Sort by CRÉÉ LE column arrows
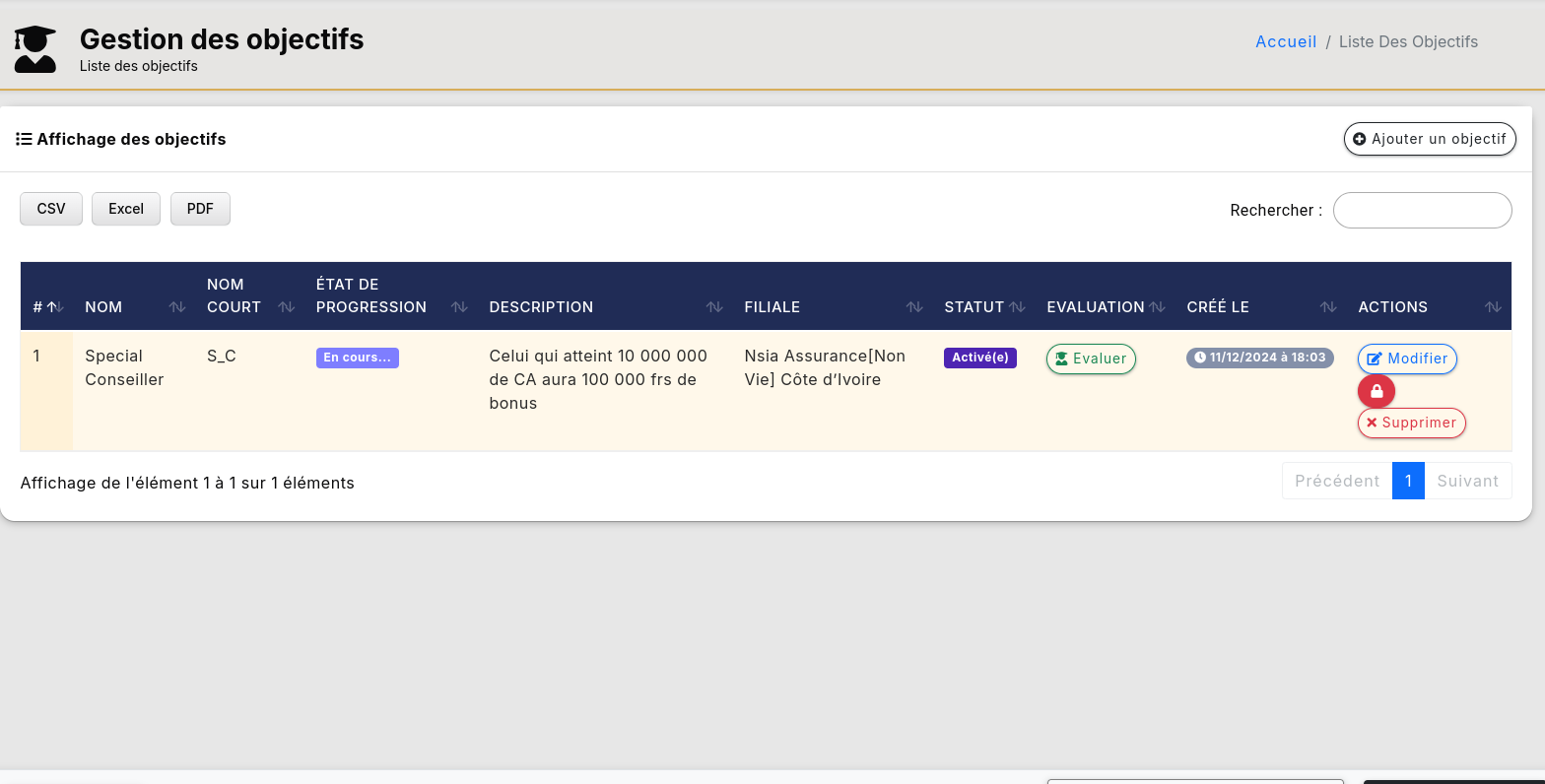 point(1328,307)
